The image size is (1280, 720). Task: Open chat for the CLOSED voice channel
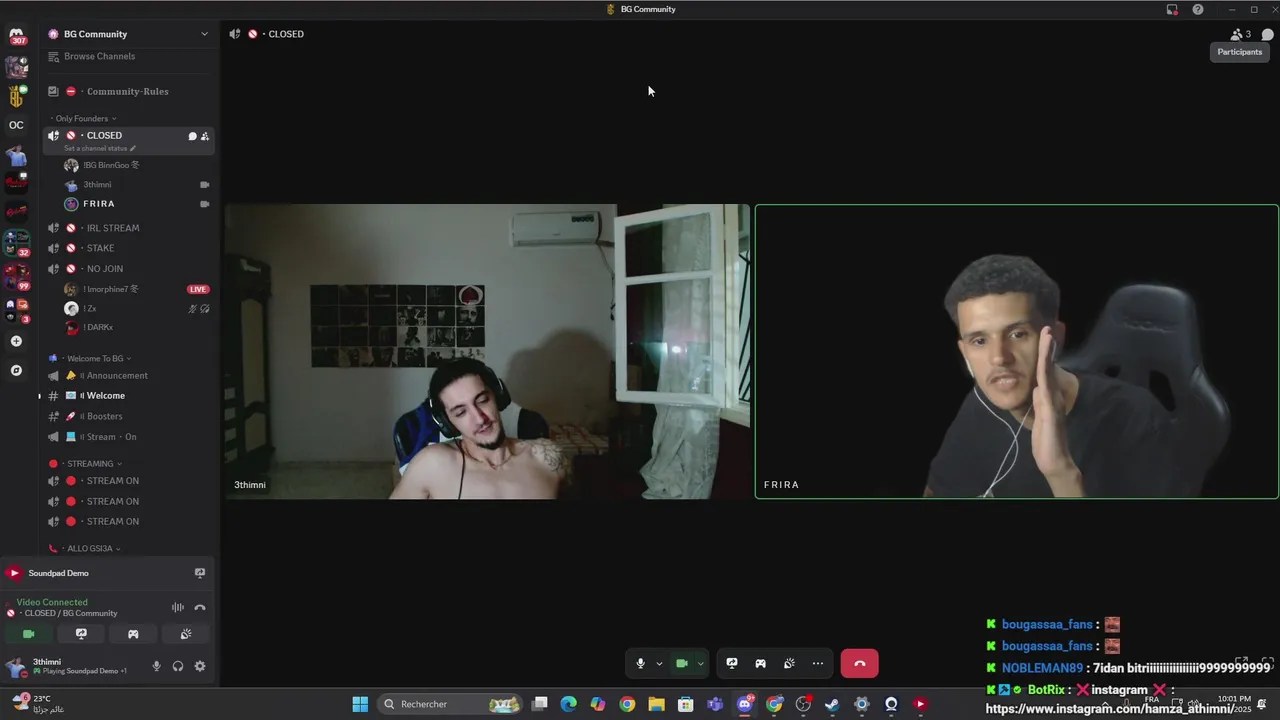click(192, 136)
